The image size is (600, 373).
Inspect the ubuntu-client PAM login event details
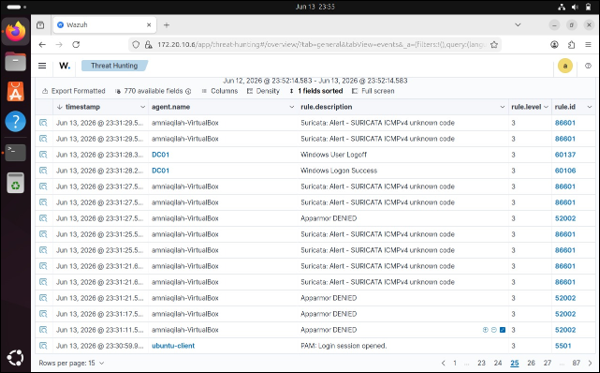43,346
